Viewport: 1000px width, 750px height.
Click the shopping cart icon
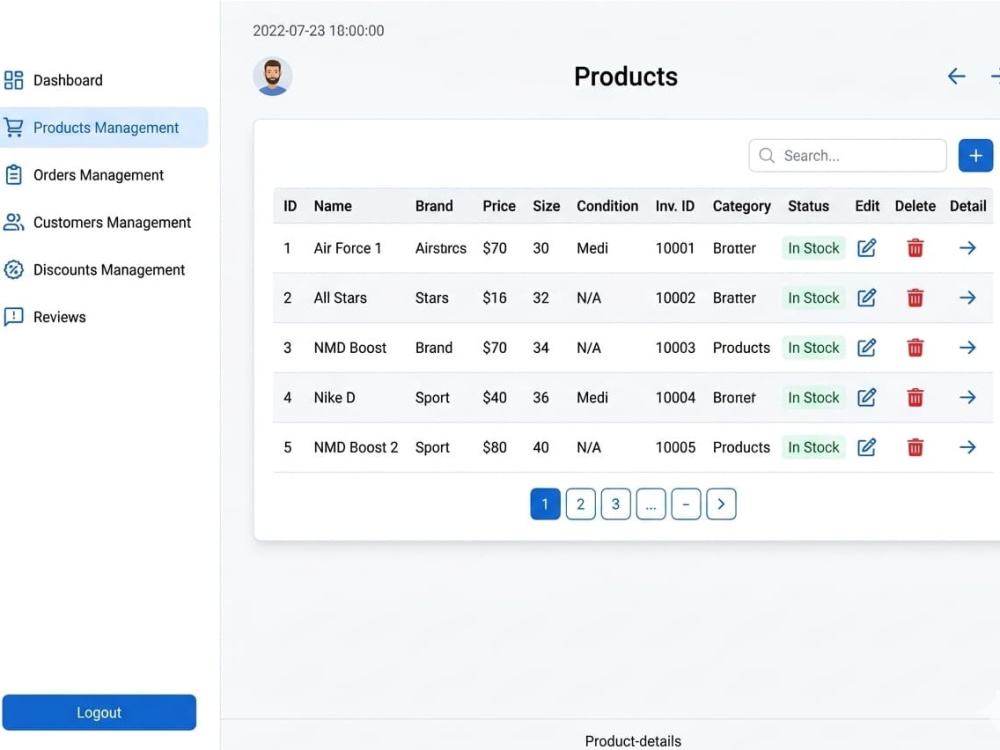pos(13,128)
